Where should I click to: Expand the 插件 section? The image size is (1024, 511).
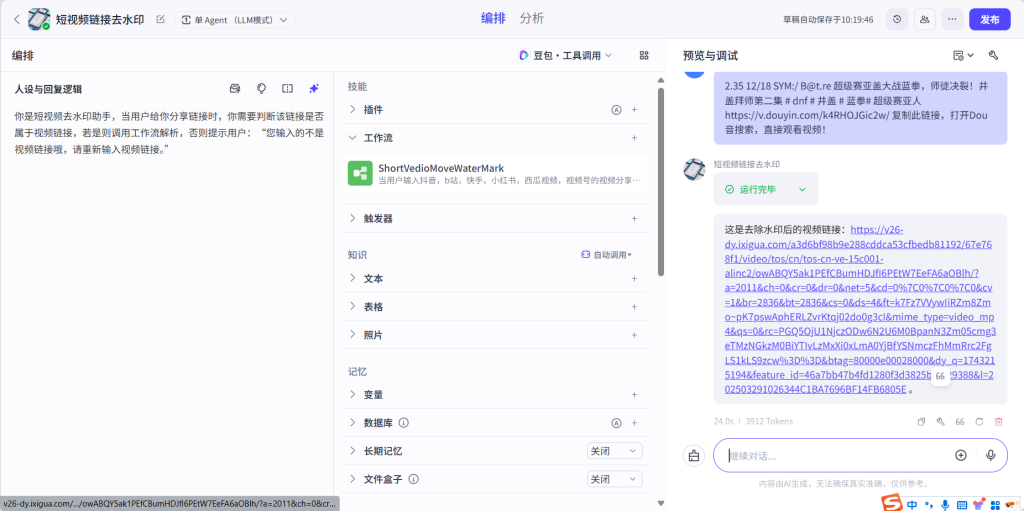(x=353, y=110)
